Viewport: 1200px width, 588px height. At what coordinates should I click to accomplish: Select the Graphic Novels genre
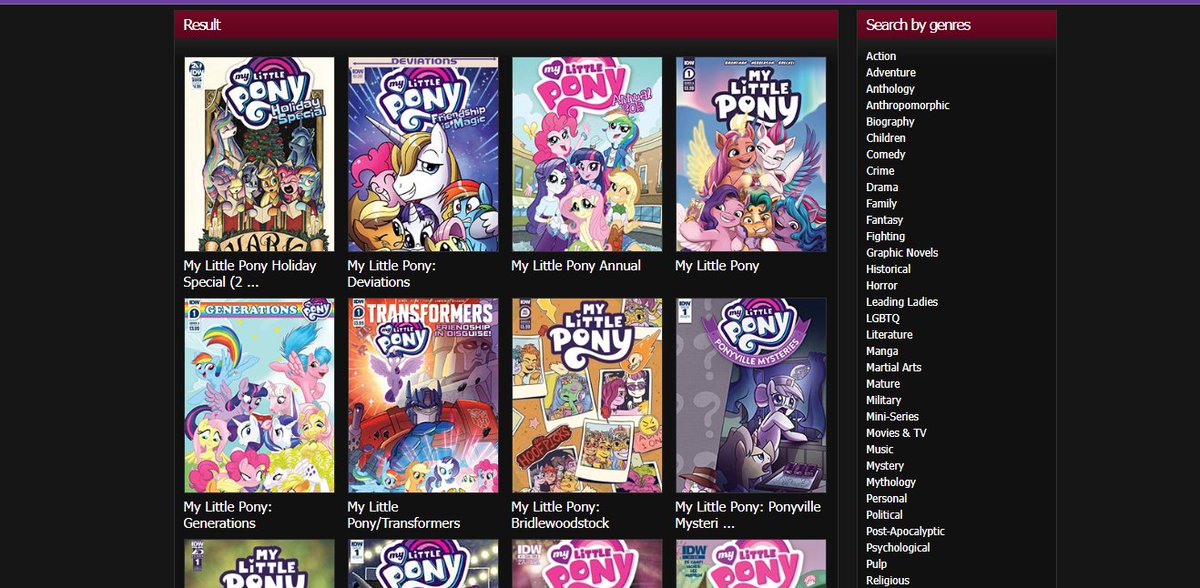(902, 253)
